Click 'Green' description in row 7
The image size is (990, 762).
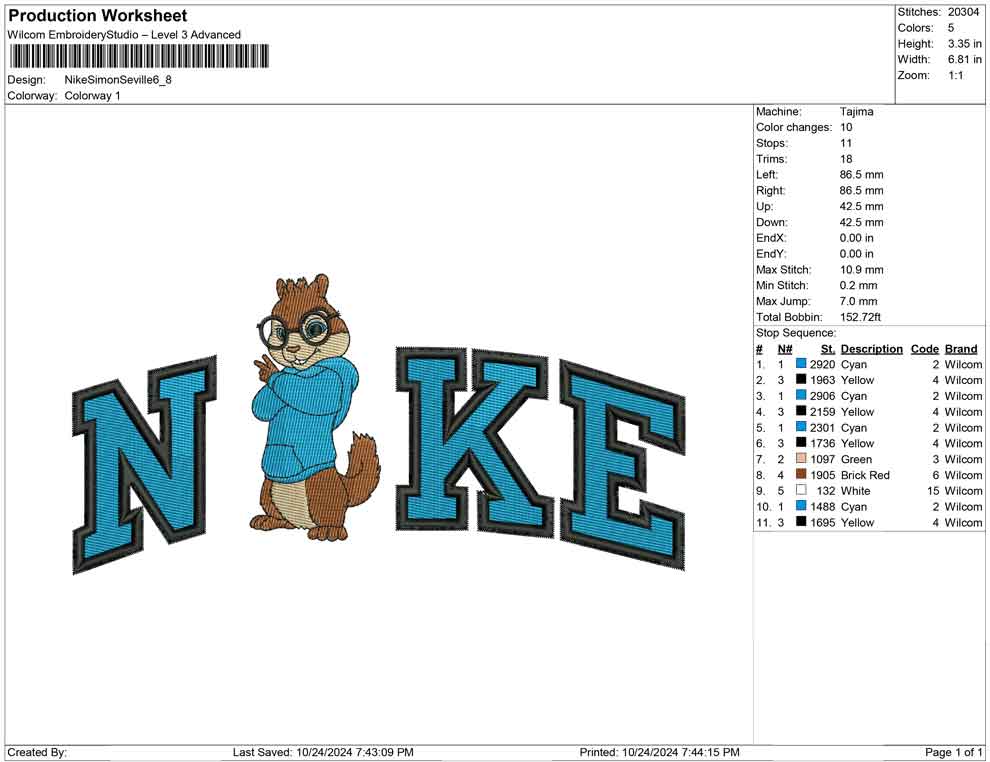pyautogui.click(x=856, y=459)
